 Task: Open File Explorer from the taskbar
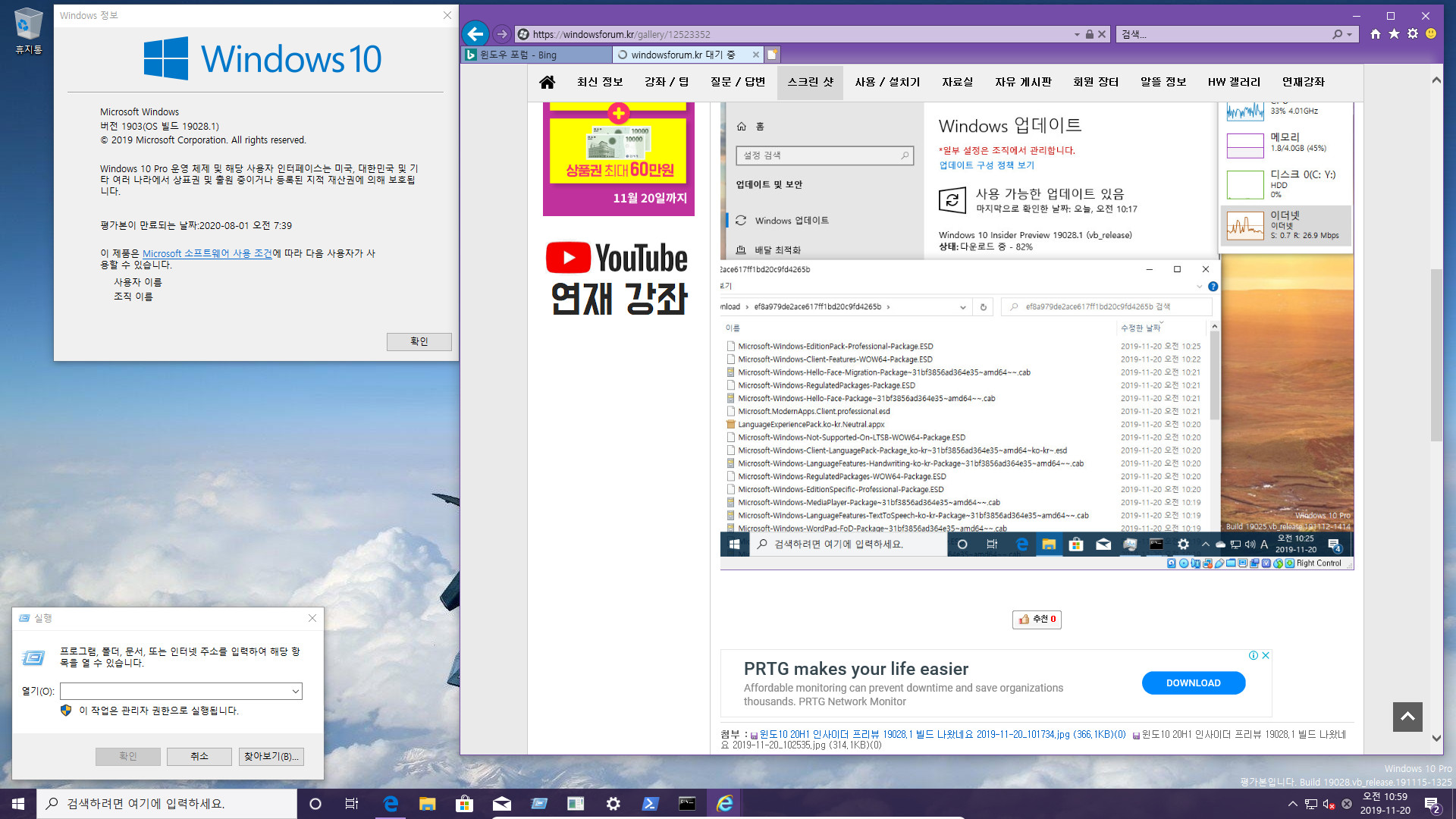[427, 804]
